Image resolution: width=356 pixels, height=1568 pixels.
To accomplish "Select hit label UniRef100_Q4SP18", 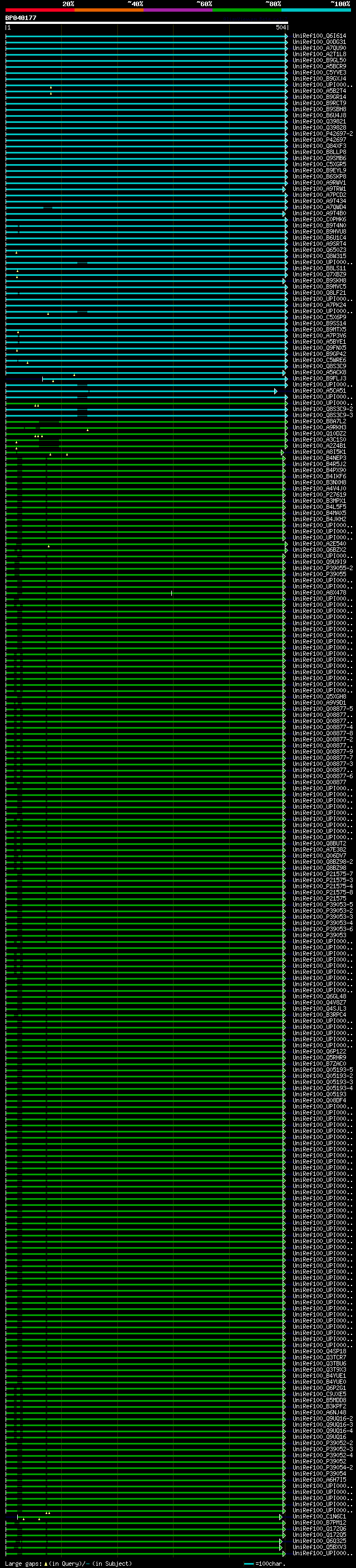I will (319, 1351).
